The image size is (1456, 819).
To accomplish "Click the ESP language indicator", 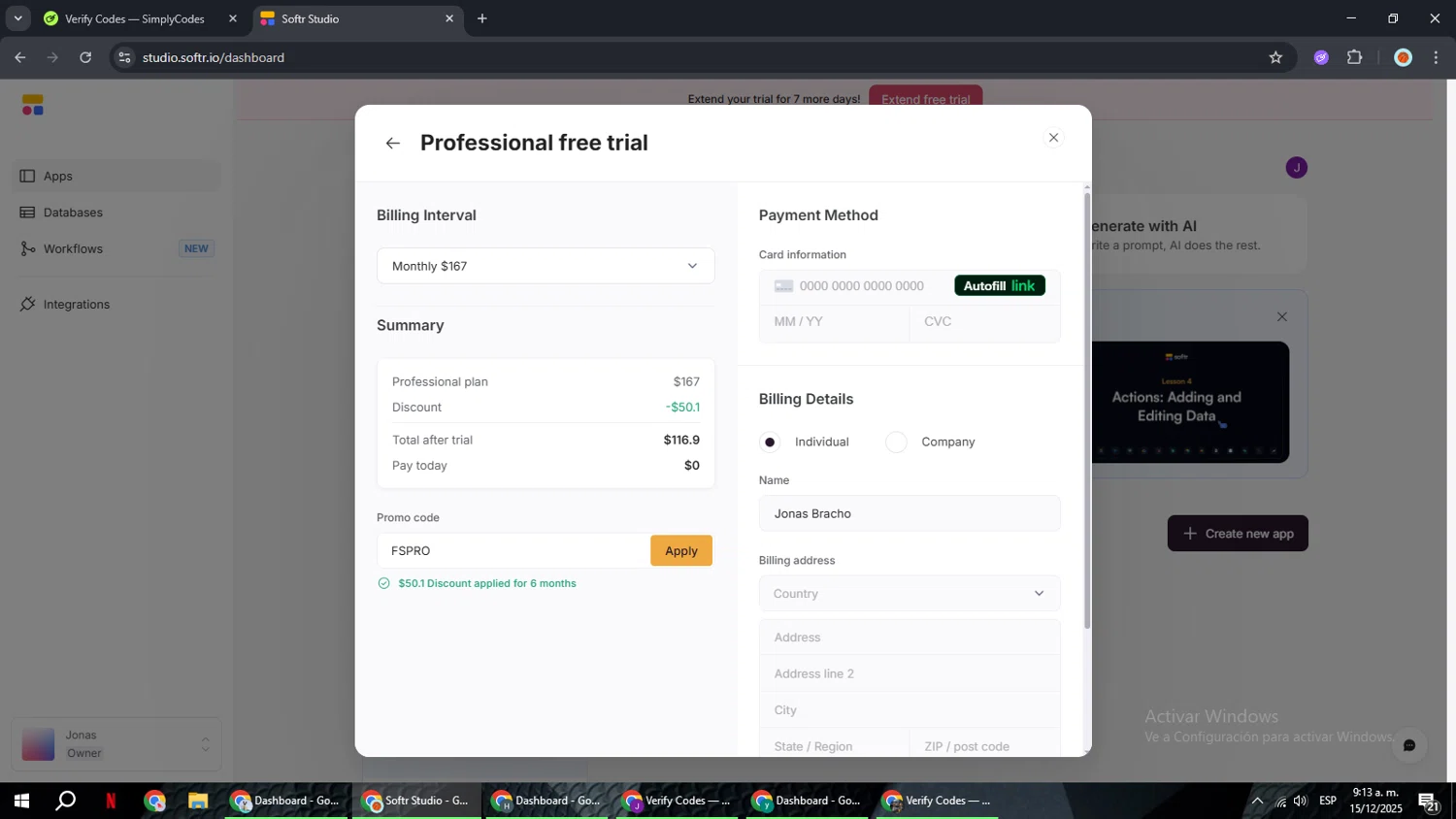I will pos(1328,801).
